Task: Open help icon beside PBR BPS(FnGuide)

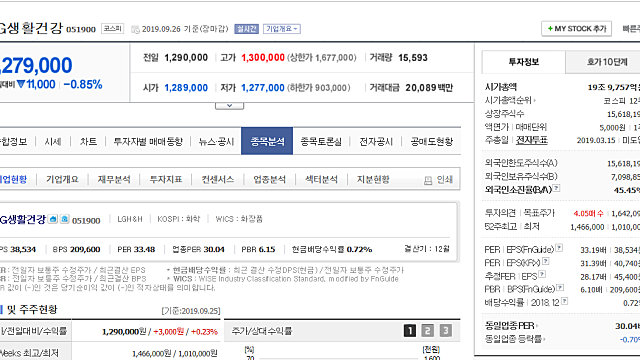Action: point(560,288)
